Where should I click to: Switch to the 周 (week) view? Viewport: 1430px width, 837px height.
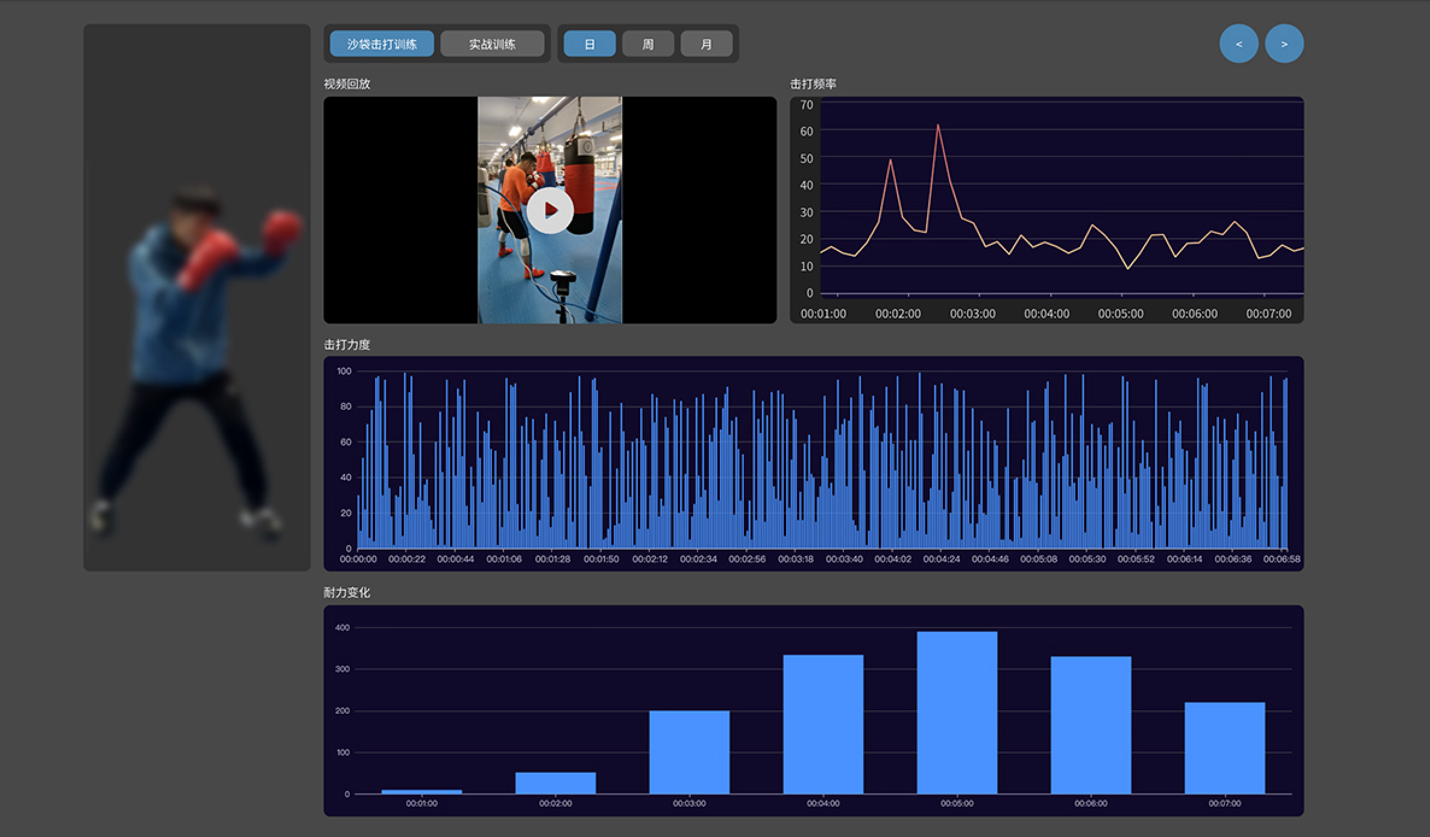click(648, 44)
